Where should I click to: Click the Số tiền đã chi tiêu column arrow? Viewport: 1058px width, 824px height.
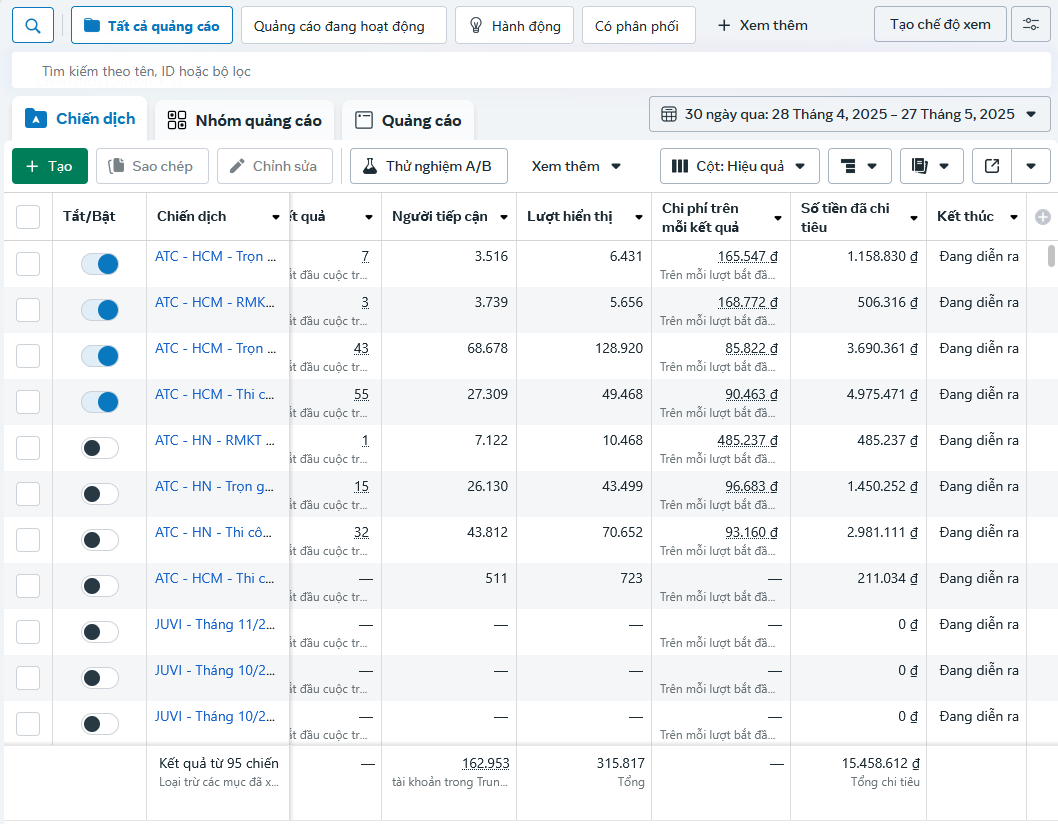[x=914, y=218]
